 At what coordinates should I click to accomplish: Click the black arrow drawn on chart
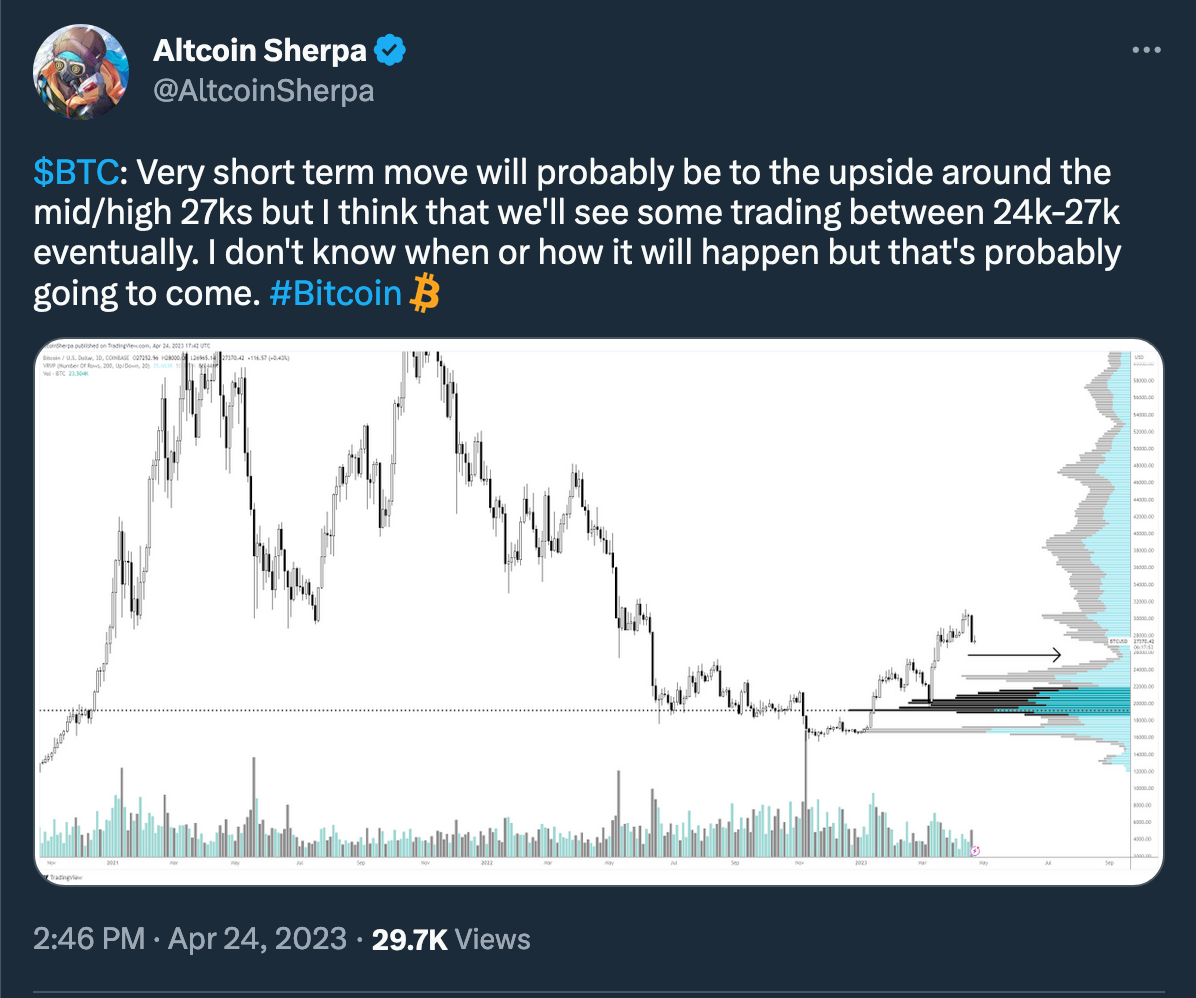pos(1014,655)
